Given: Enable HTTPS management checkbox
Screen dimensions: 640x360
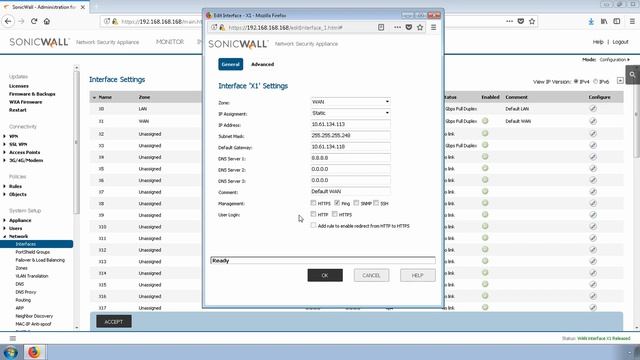Looking at the screenshot, I should click(x=313, y=202).
